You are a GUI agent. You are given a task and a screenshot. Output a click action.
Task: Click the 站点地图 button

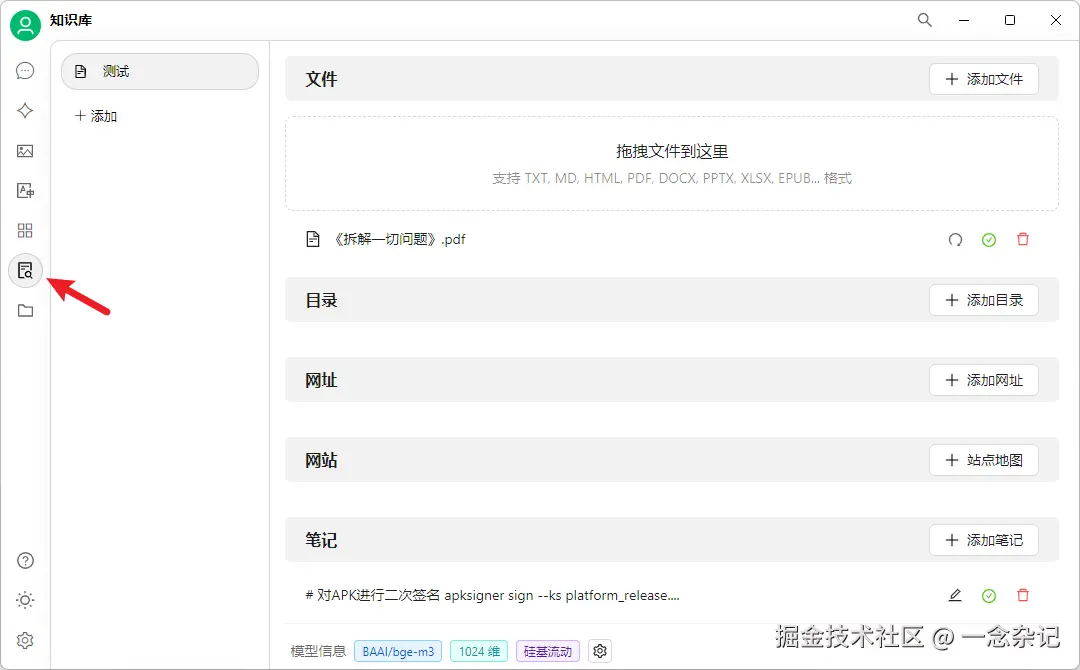tap(984, 460)
